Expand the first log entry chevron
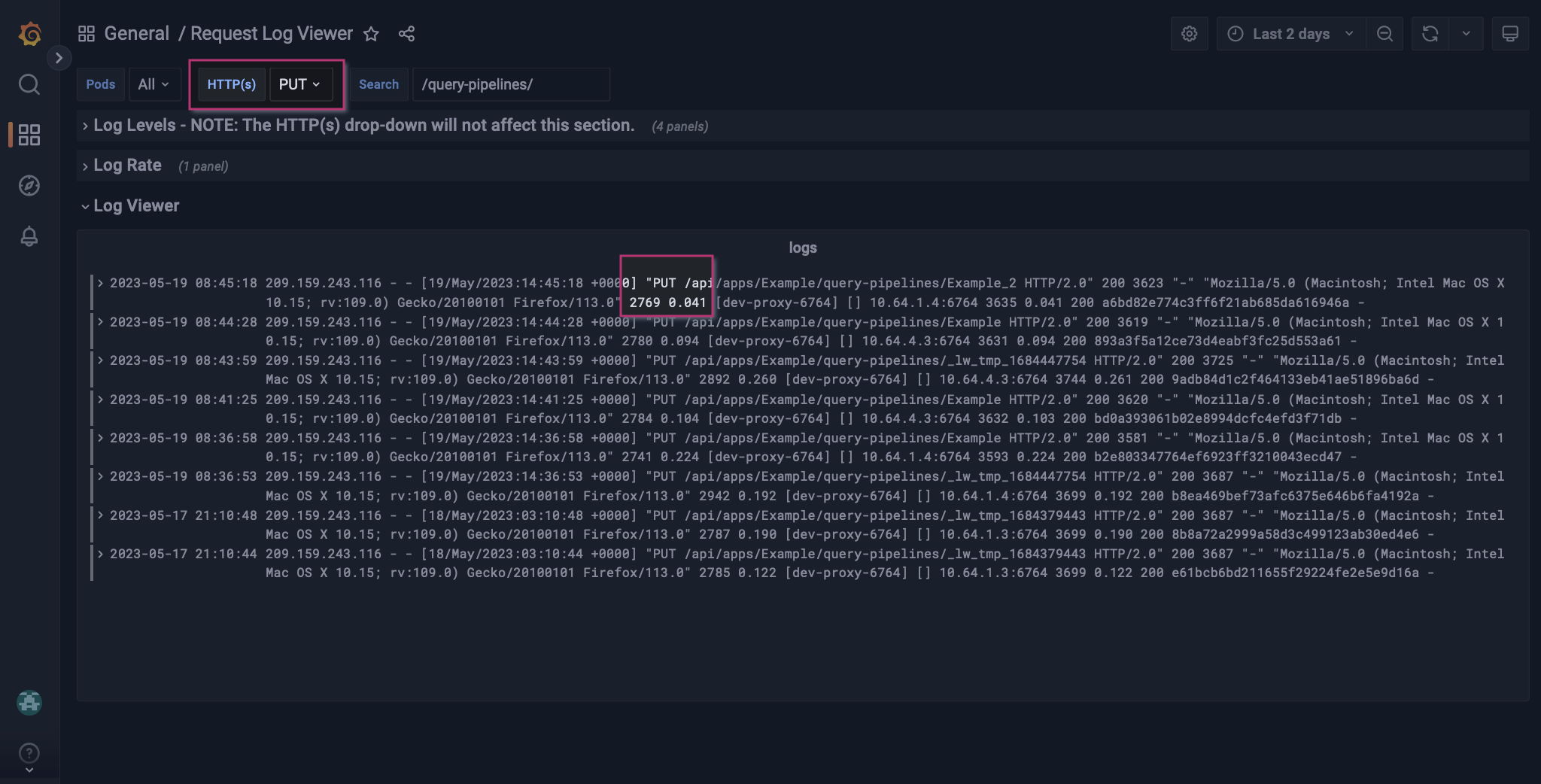Image resolution: width=1541 pixels, height=784 pixels. [100, 282]
